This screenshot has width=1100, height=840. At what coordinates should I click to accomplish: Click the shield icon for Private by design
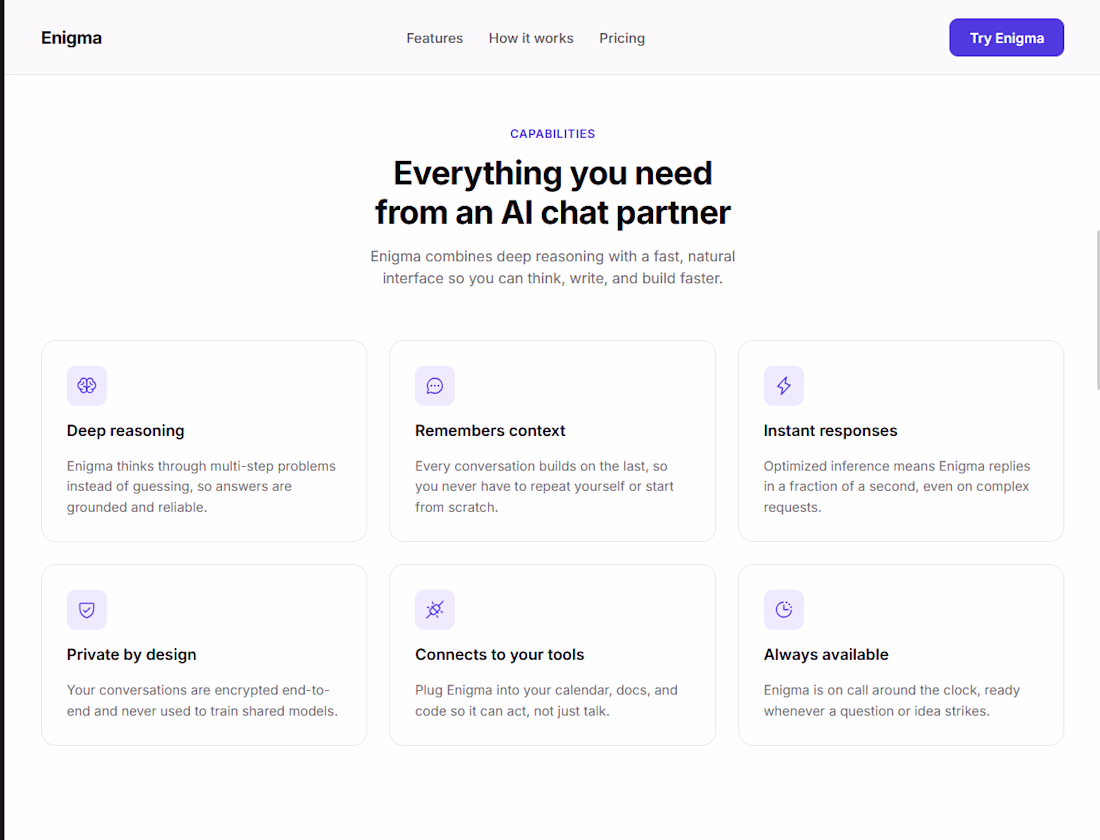click(87, 610)
